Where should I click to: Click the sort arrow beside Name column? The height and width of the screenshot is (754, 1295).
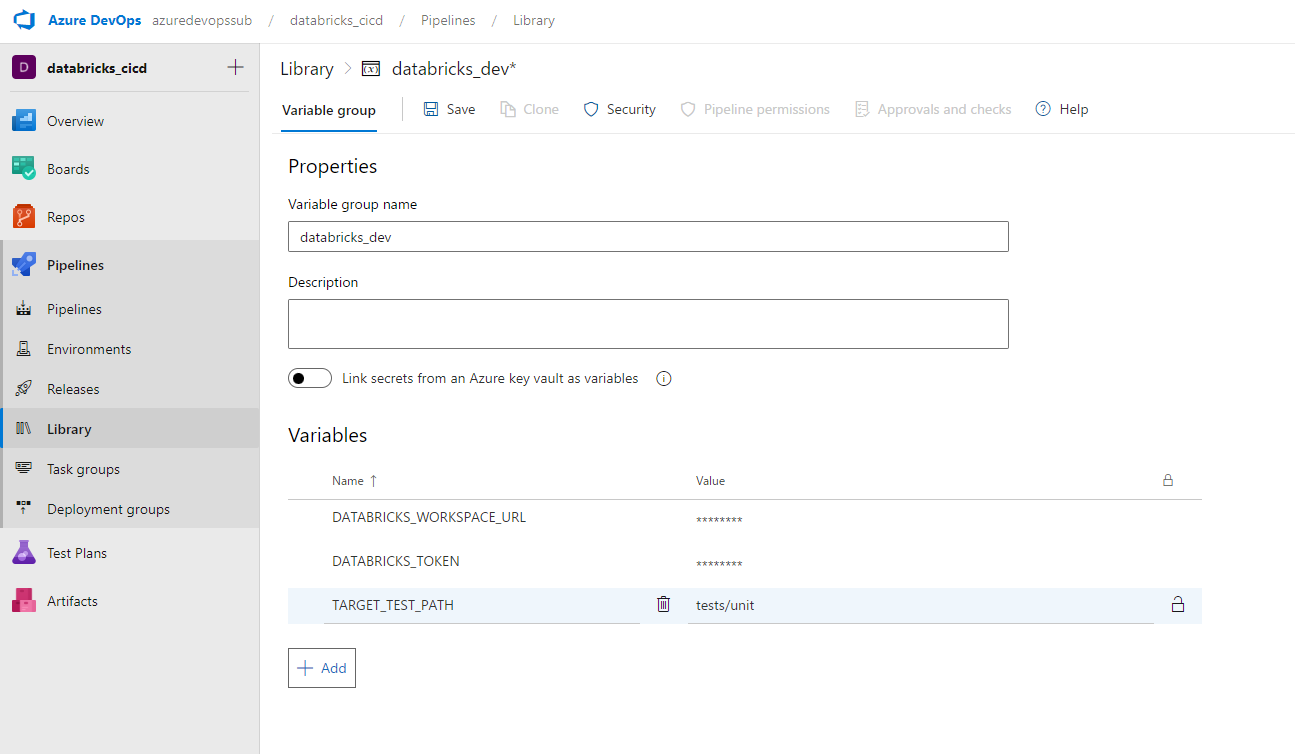[374, 481]
